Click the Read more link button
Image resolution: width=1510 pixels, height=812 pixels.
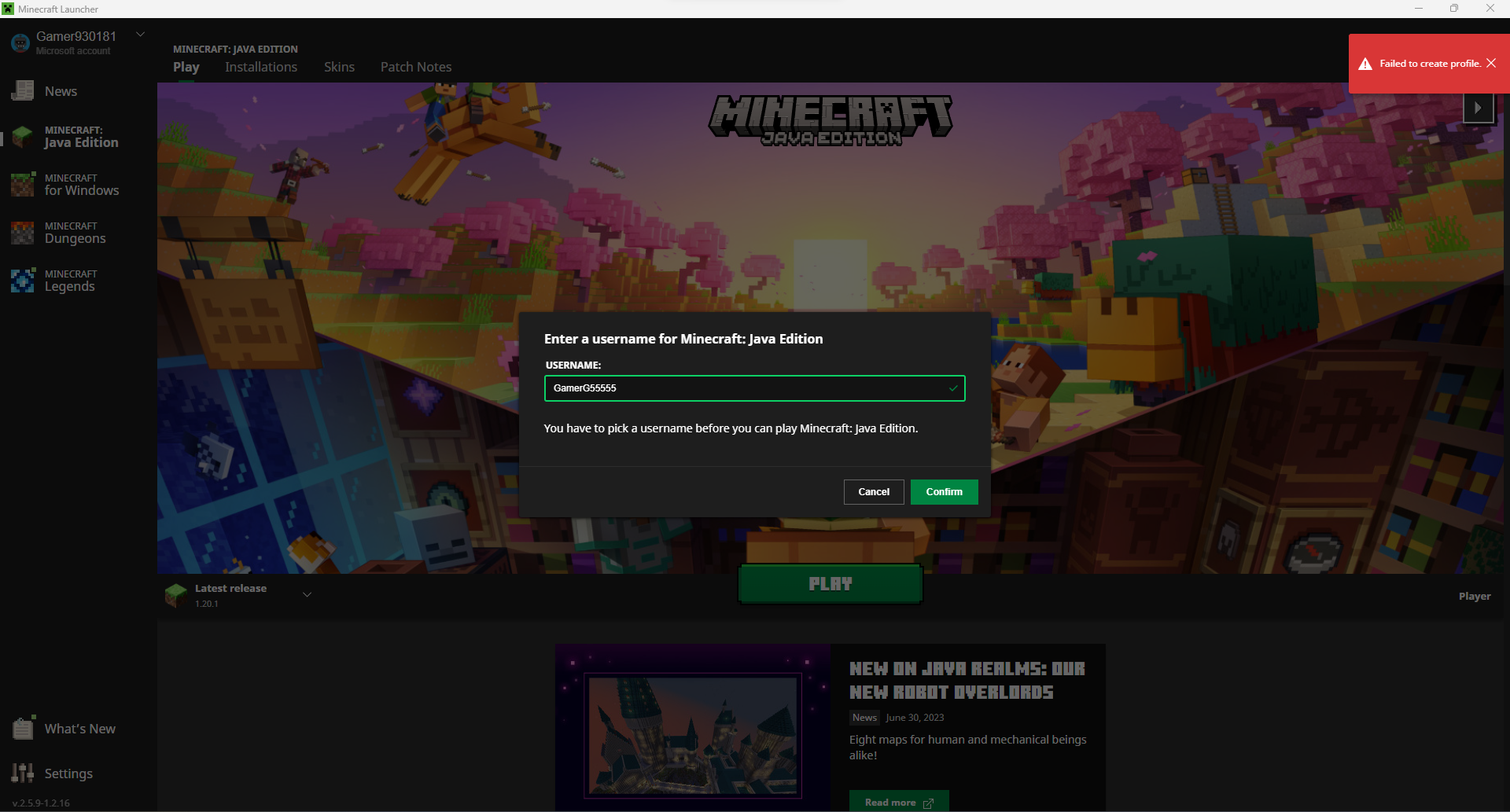[x=899, y=802]
